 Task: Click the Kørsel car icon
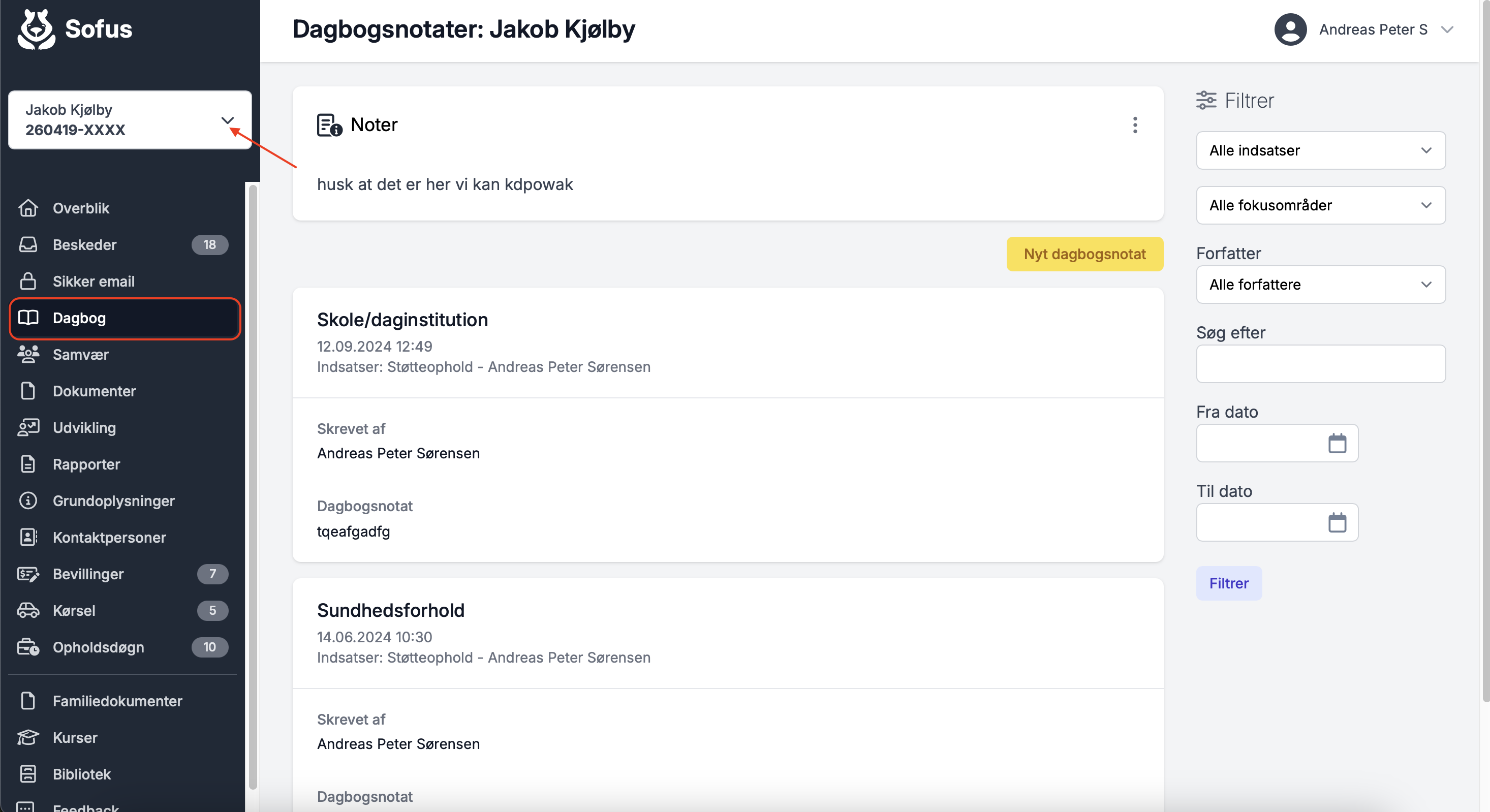click(x=28, y=611)
